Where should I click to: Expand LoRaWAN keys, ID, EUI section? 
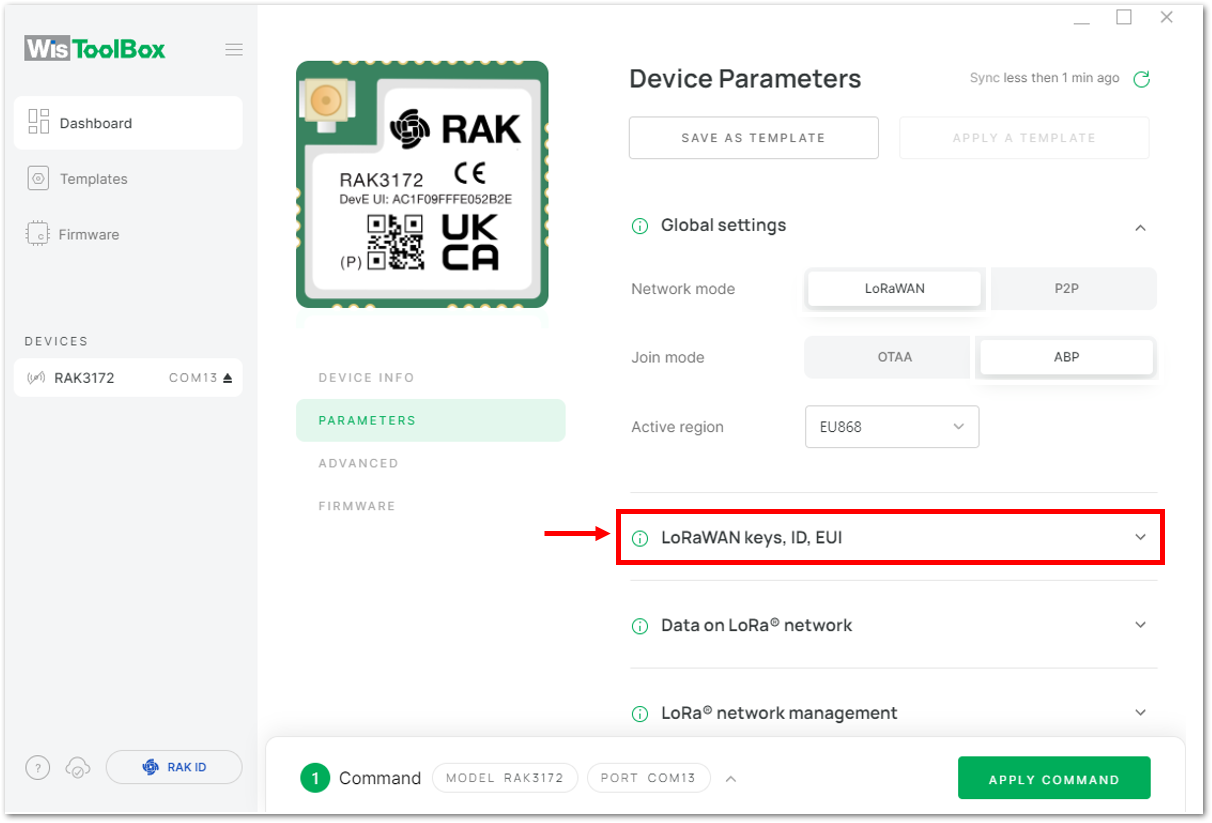pyautogui.click(x=1140, y=537)
